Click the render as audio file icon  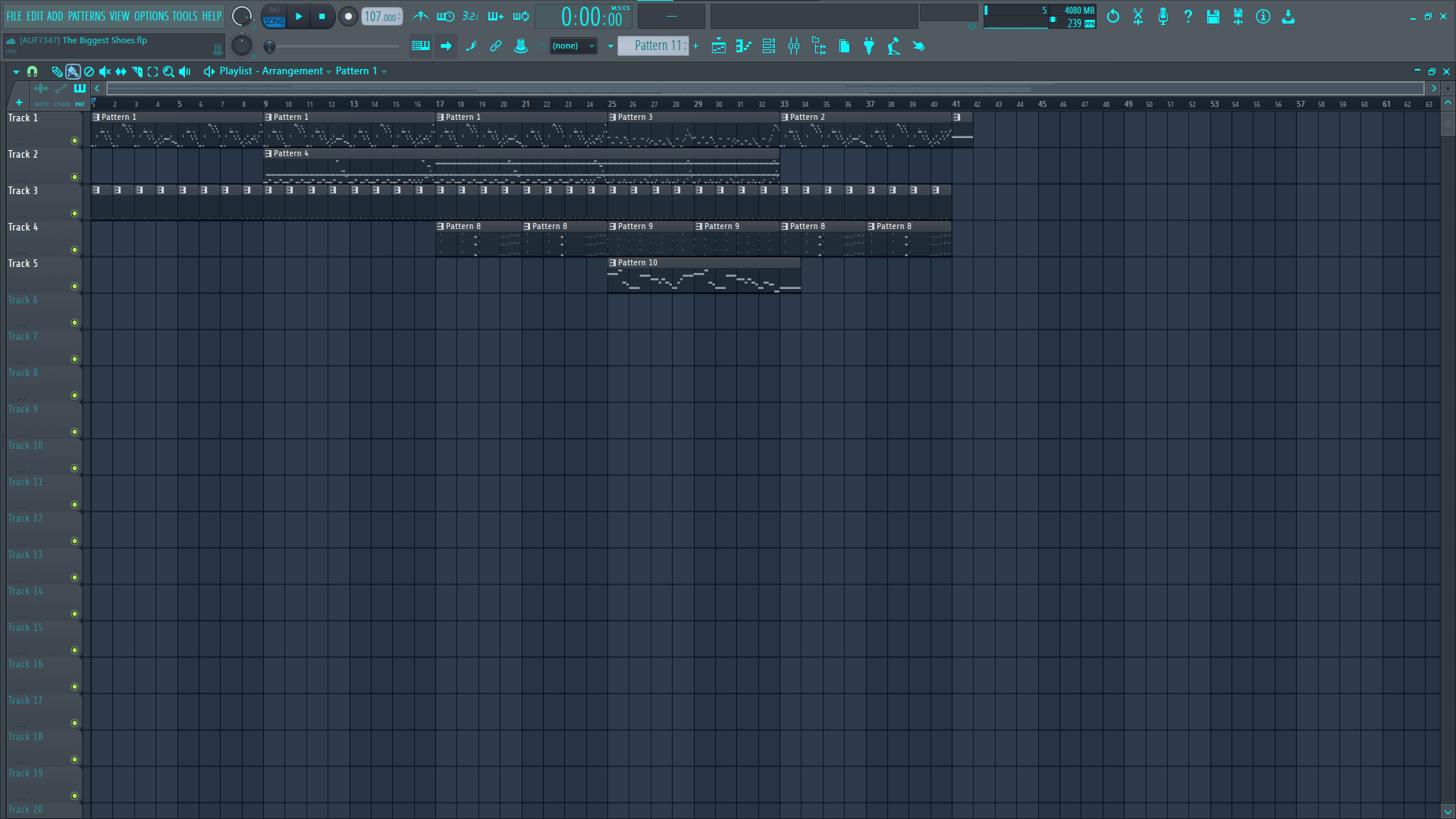pos(1238,16)
